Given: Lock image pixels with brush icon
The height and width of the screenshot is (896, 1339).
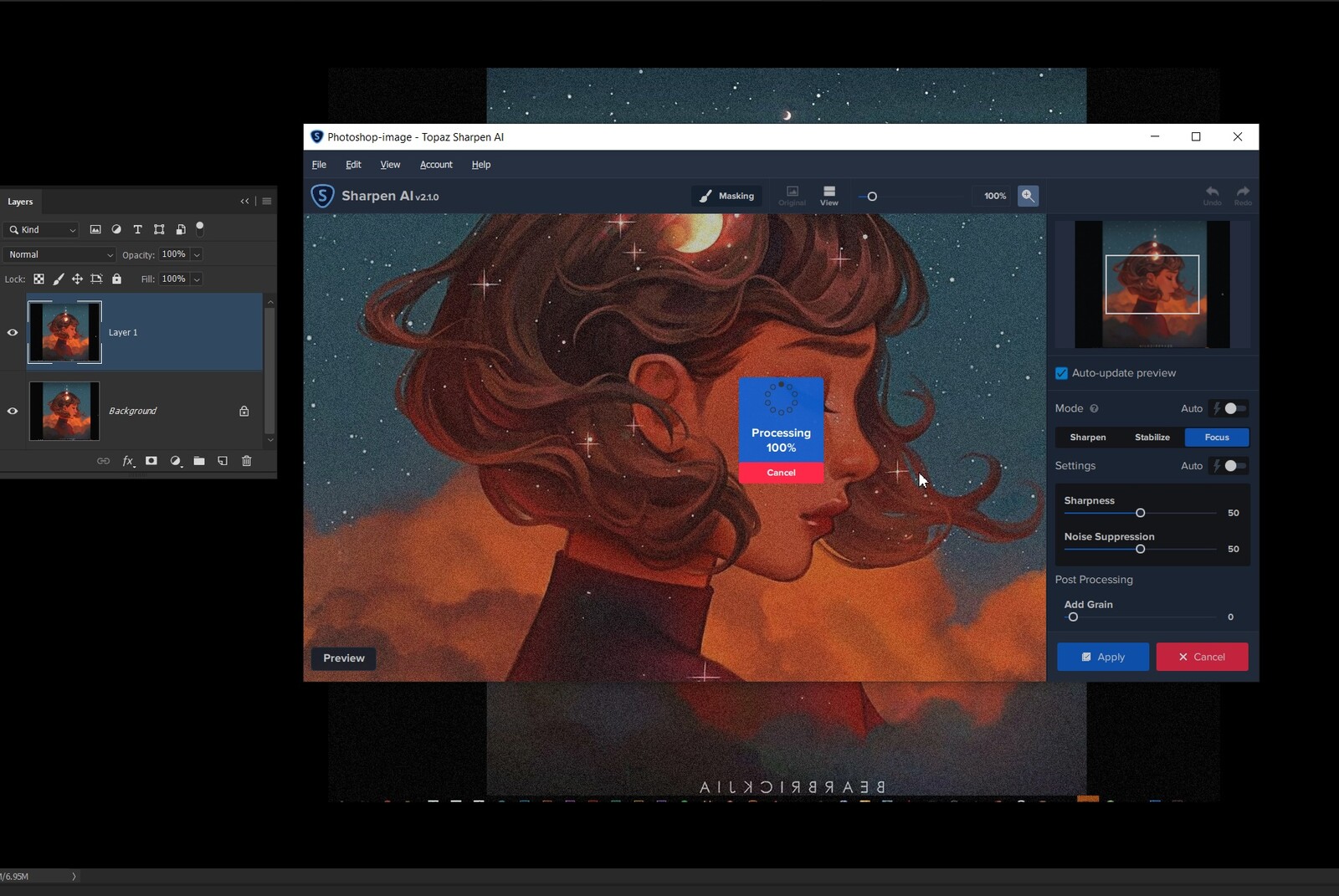Looking at the screenshot, I should (59, 279).
